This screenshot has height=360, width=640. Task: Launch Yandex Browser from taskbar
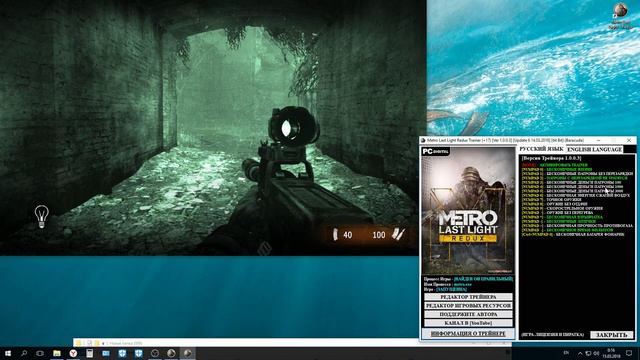[73, 353]
